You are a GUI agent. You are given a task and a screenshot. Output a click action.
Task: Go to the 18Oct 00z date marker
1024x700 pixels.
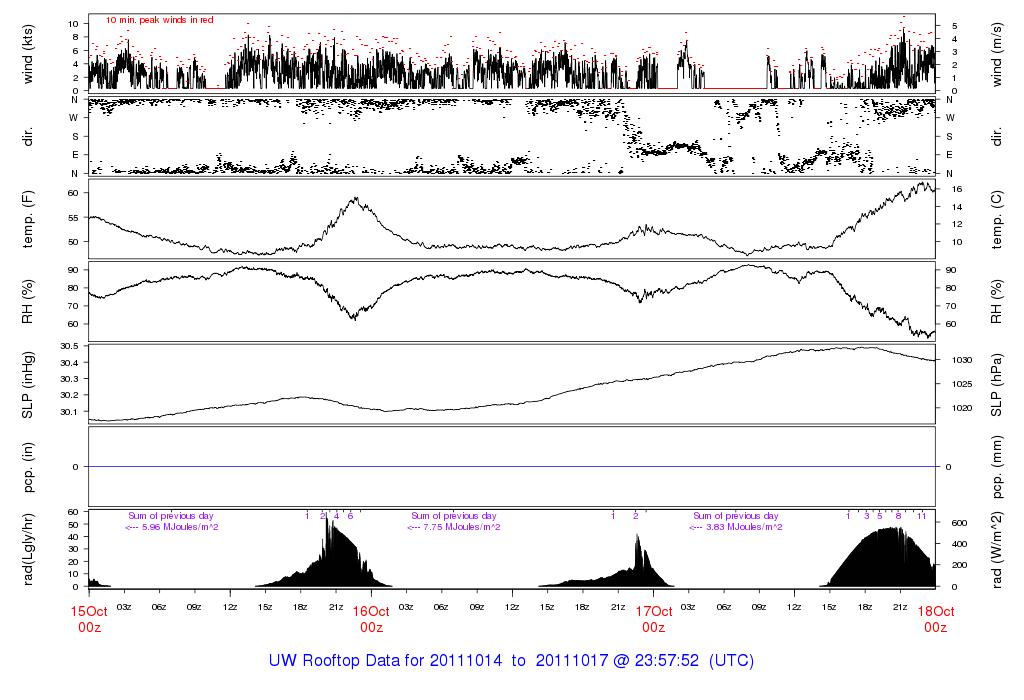pos(935,619)
